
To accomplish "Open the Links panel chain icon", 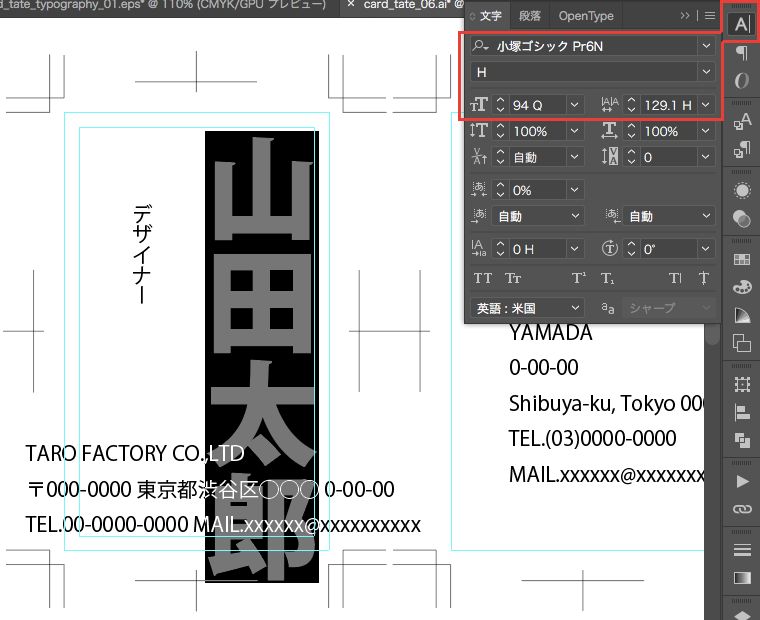I will click(x=741, y=509).
